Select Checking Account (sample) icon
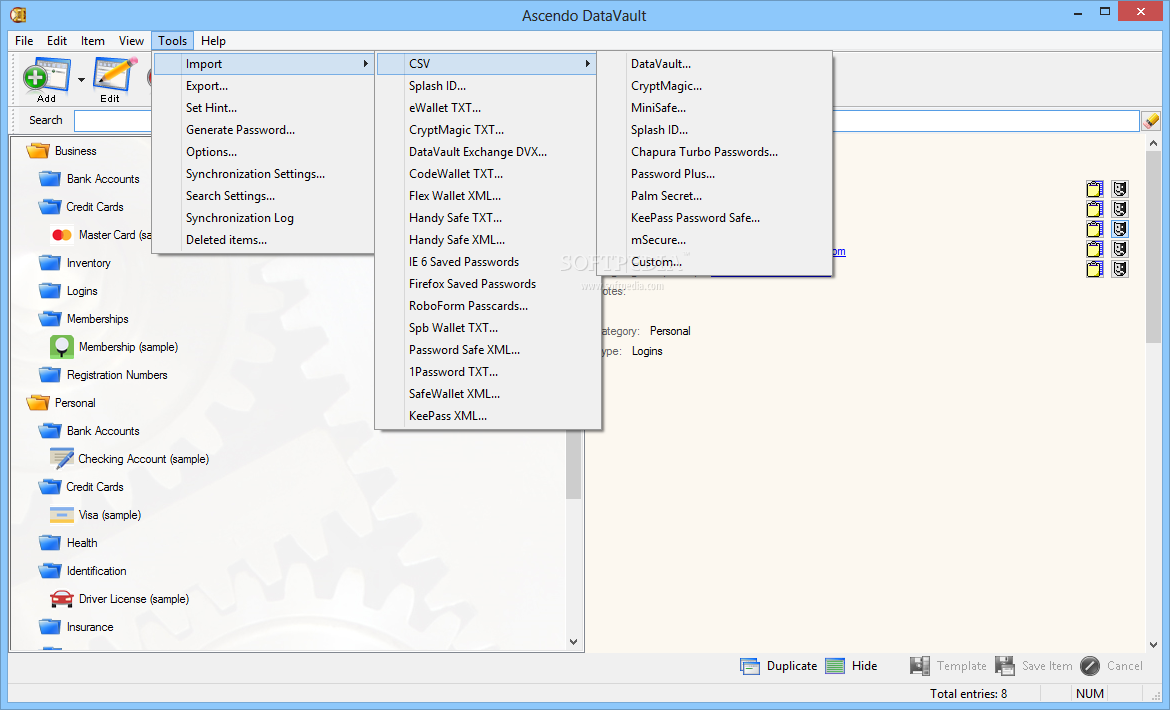This screenshot has width=1170, height=710. pyautogui.click(x=62, y=459)
